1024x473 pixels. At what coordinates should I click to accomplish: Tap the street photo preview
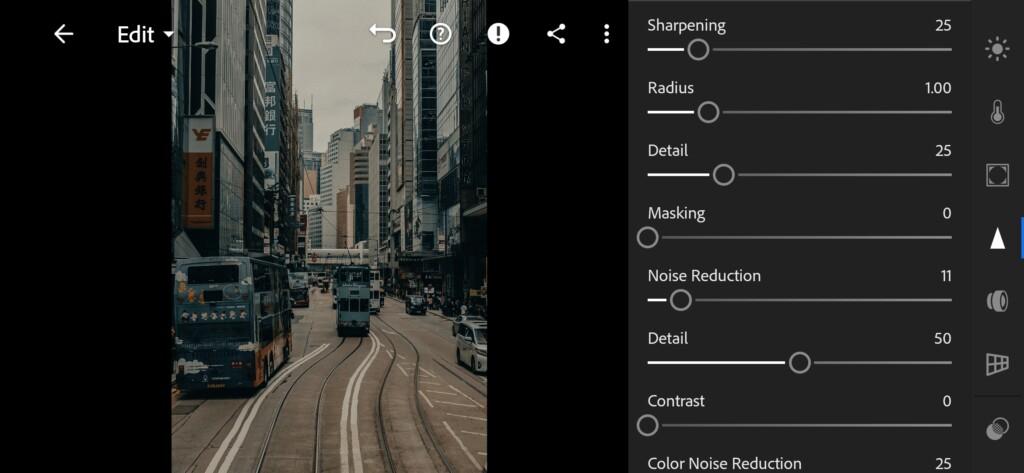(329, 236)
